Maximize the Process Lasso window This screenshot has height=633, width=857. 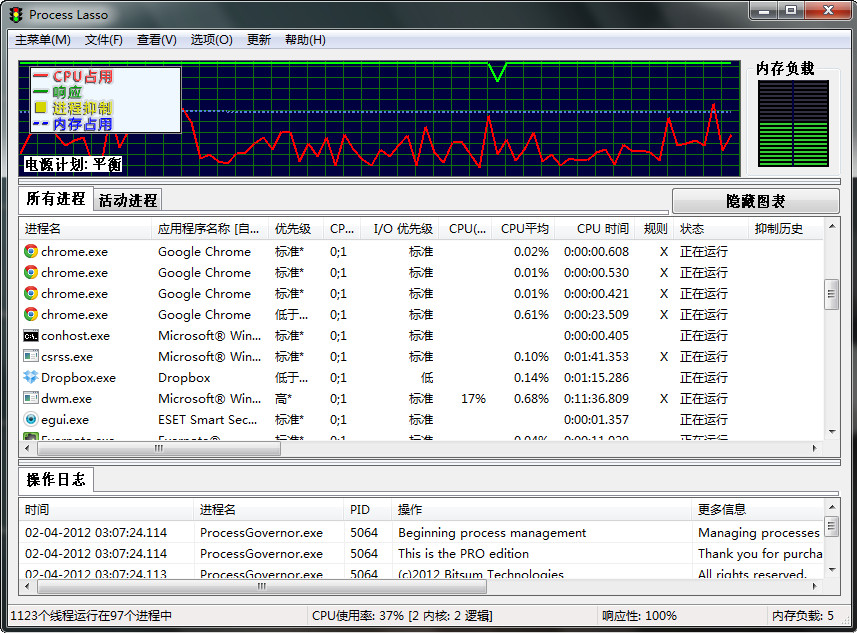point(791,10)
